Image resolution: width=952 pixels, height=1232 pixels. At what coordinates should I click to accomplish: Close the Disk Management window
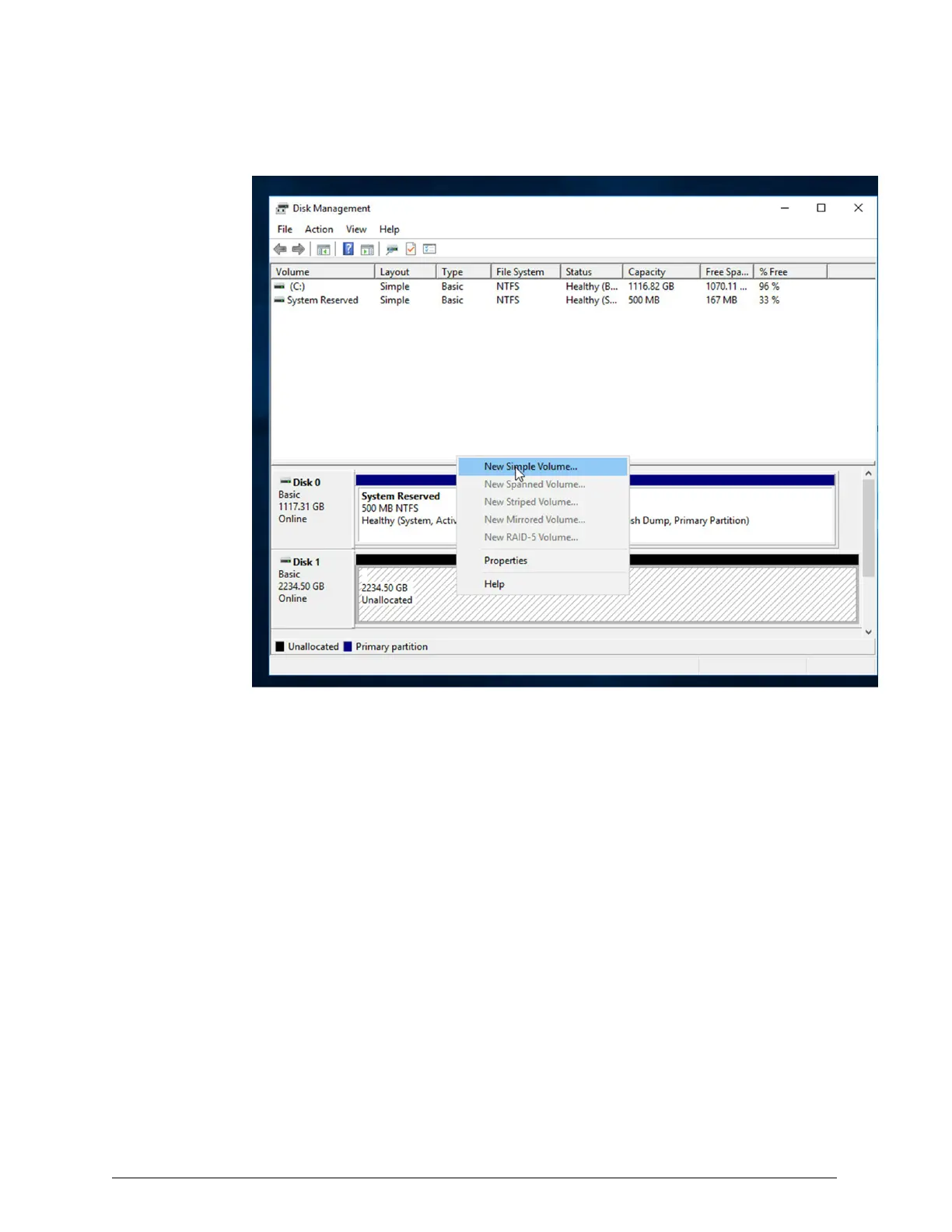(x=858, y=208)
